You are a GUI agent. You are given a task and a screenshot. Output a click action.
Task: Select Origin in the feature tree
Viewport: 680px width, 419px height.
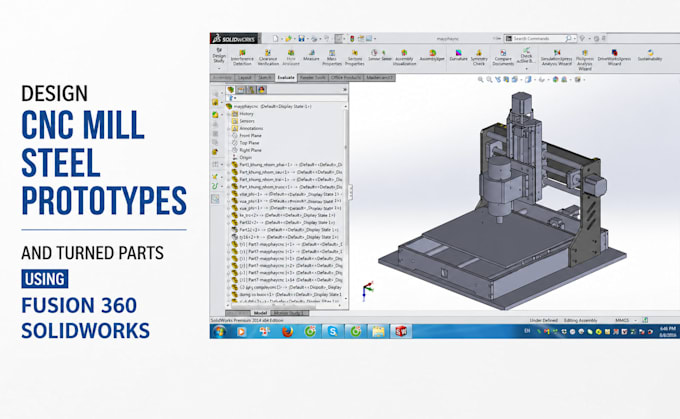point(245,157)
